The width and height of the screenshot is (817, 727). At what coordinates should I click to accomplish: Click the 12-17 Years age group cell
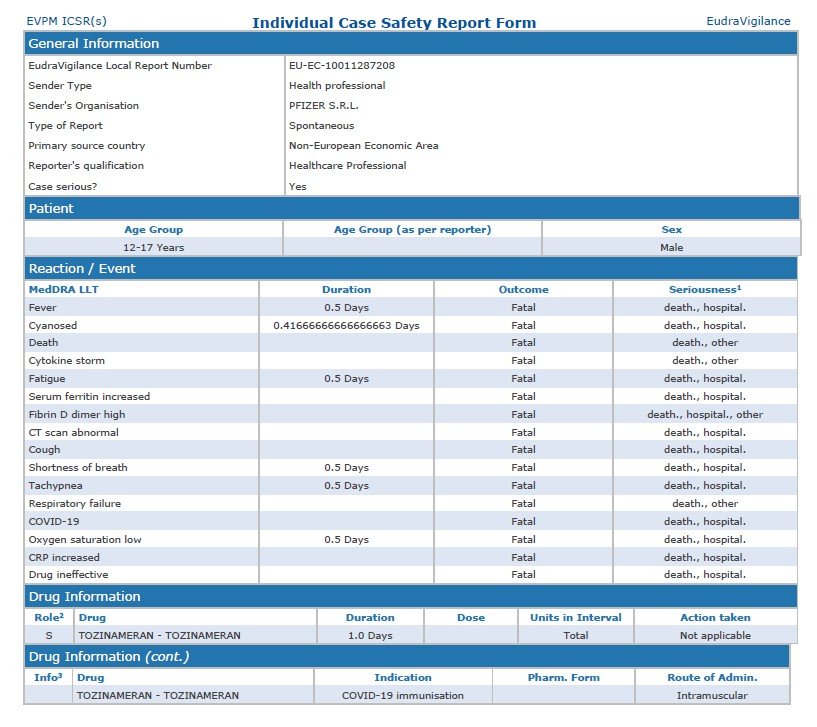tap(153, 247)
